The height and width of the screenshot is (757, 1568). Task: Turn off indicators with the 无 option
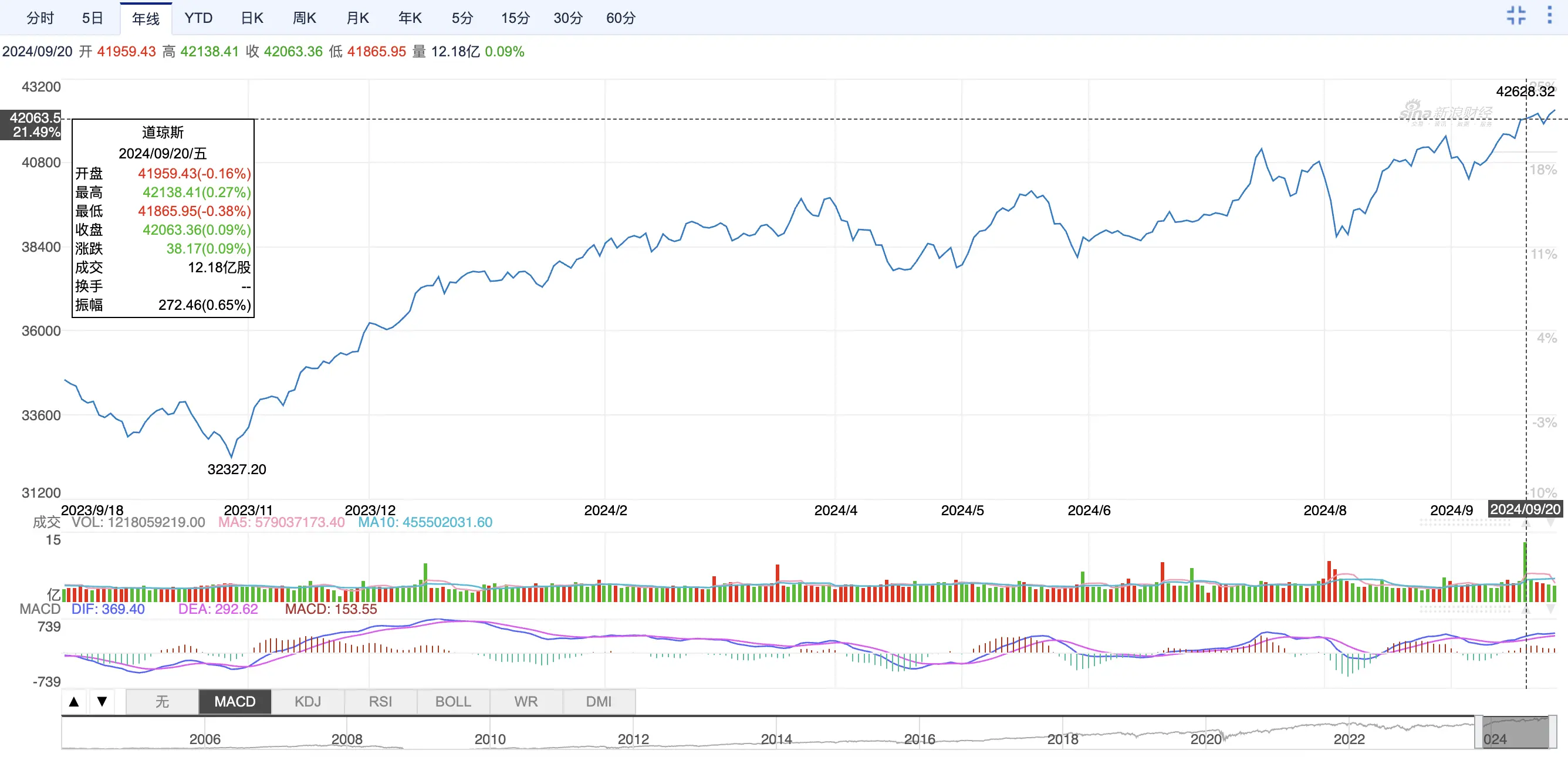point(162,702)
